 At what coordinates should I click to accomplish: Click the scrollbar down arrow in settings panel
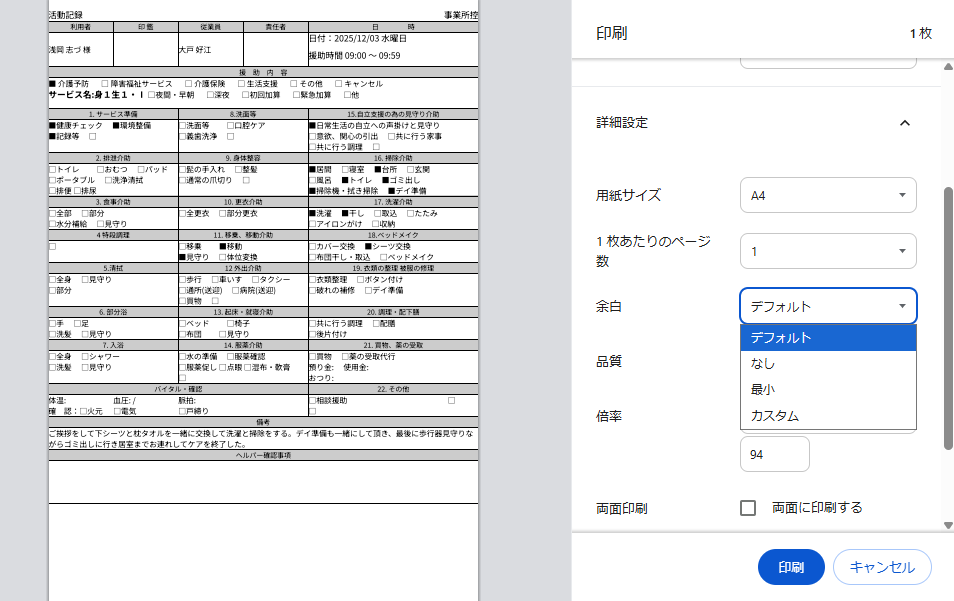[x=947, y=525]
